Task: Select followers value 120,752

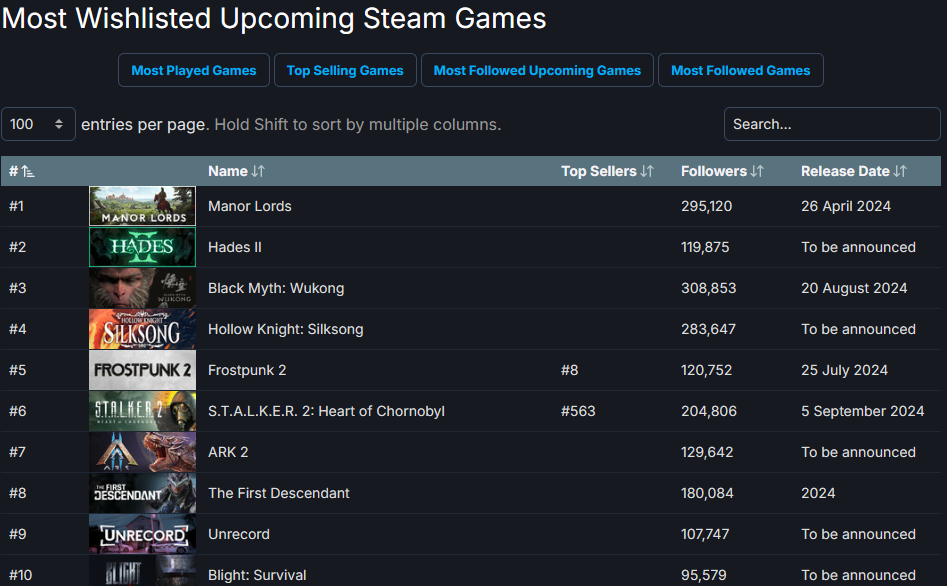Action: (706, 370)
